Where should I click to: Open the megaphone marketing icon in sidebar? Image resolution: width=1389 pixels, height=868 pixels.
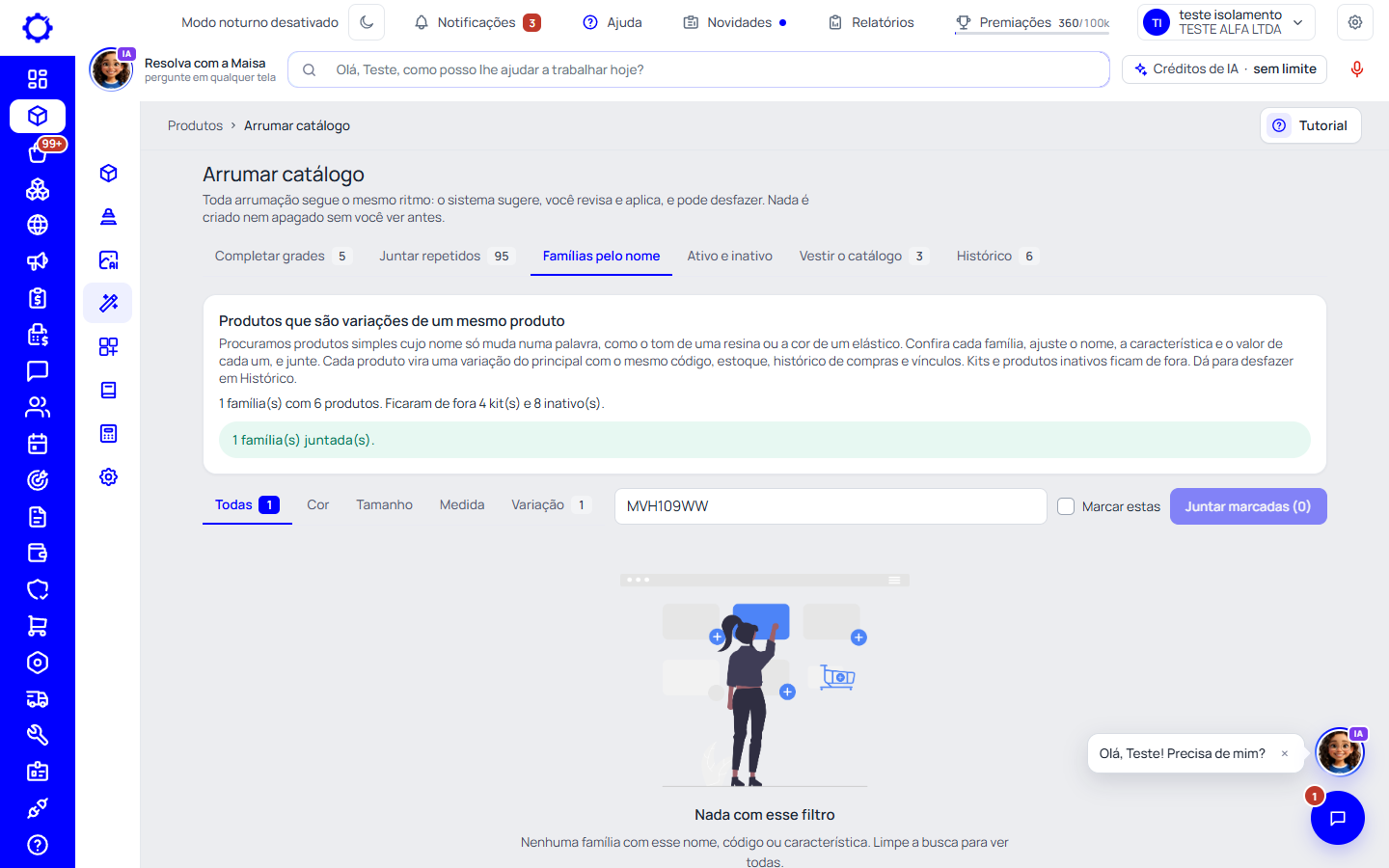tap(38, 261)
